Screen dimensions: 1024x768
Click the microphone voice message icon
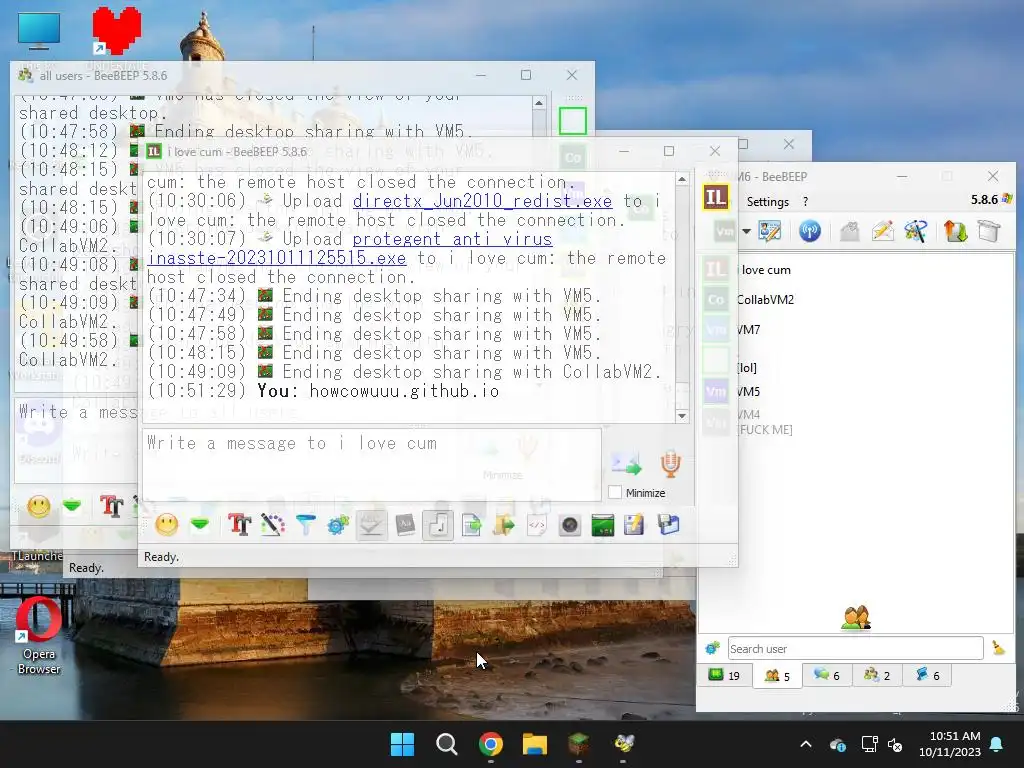(671, 463)
